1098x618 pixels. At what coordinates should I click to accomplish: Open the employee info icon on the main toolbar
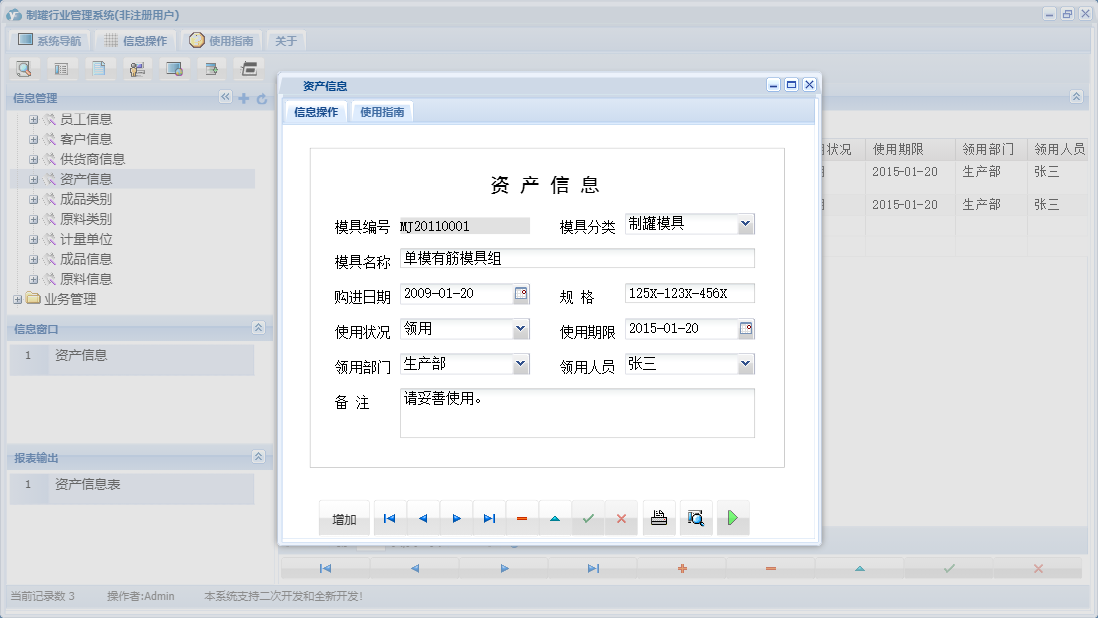136,68
